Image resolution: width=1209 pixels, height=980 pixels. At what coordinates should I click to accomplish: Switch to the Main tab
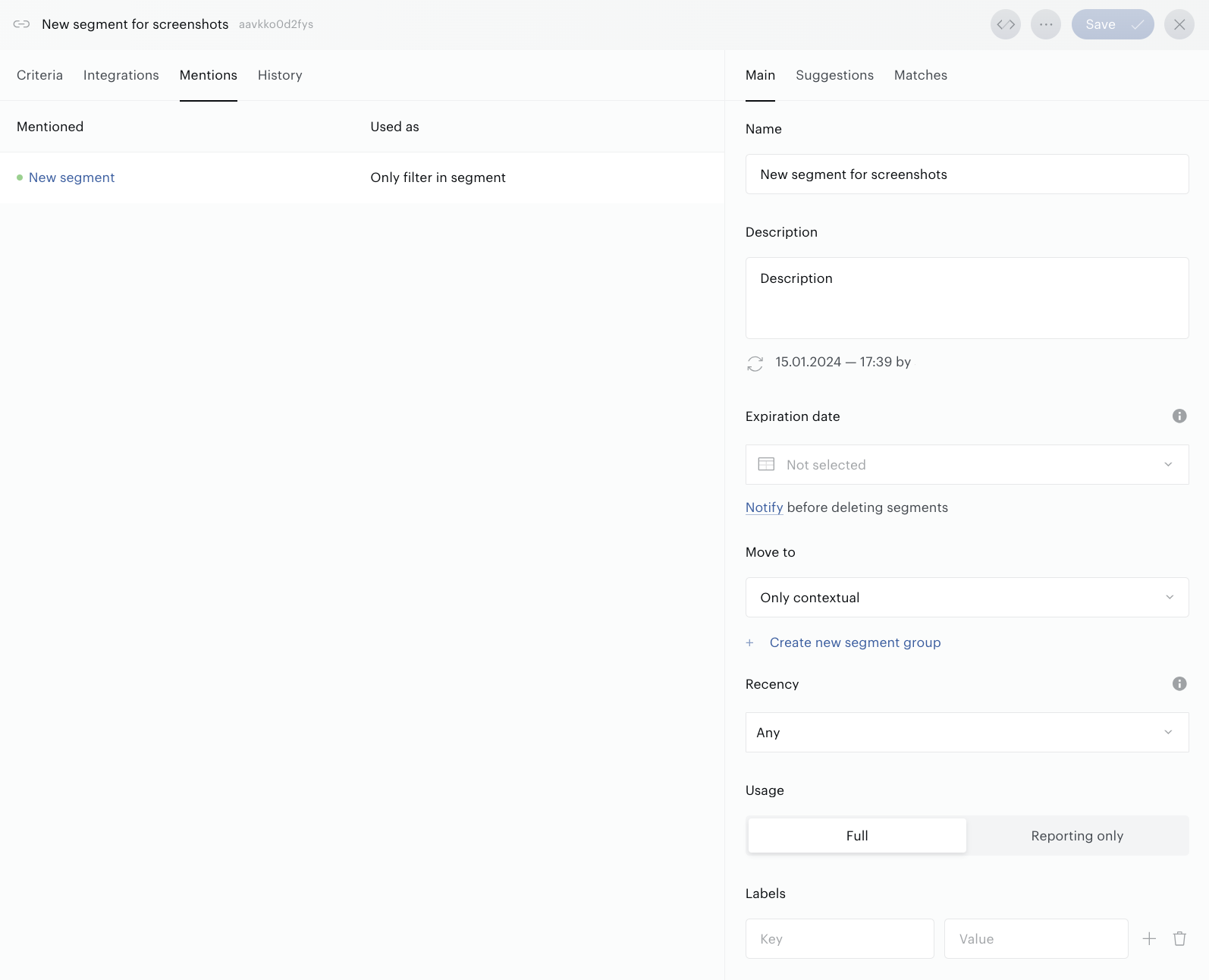click(x=760, y=75)
